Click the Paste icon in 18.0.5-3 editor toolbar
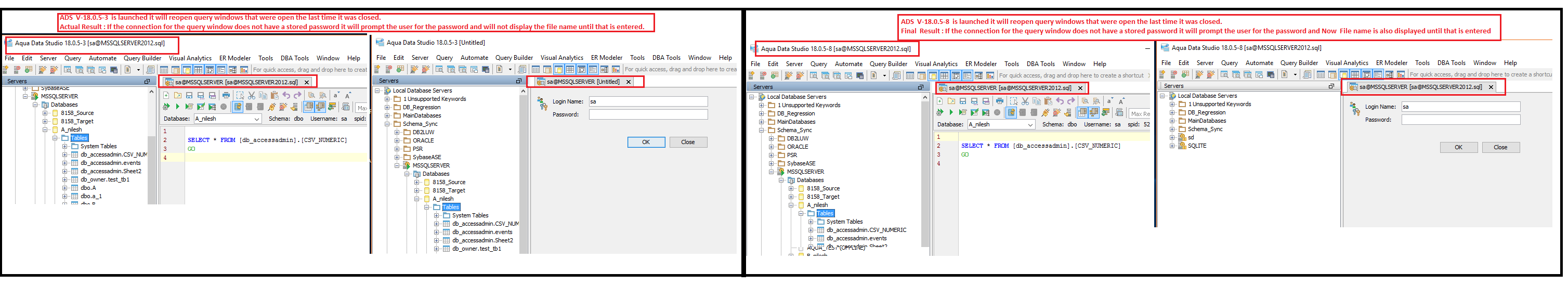Viewport: 1568px width, 285px height. coord(275,96)
